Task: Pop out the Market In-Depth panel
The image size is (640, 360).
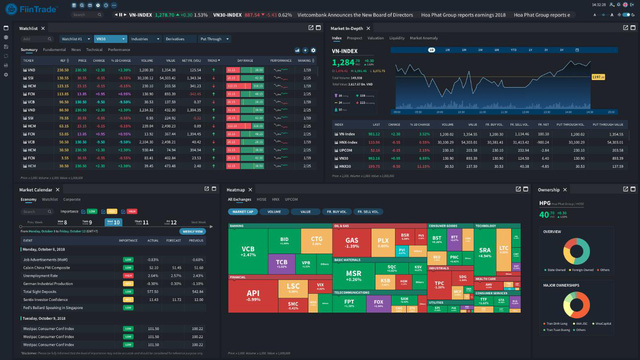Action: pos(625,28)
